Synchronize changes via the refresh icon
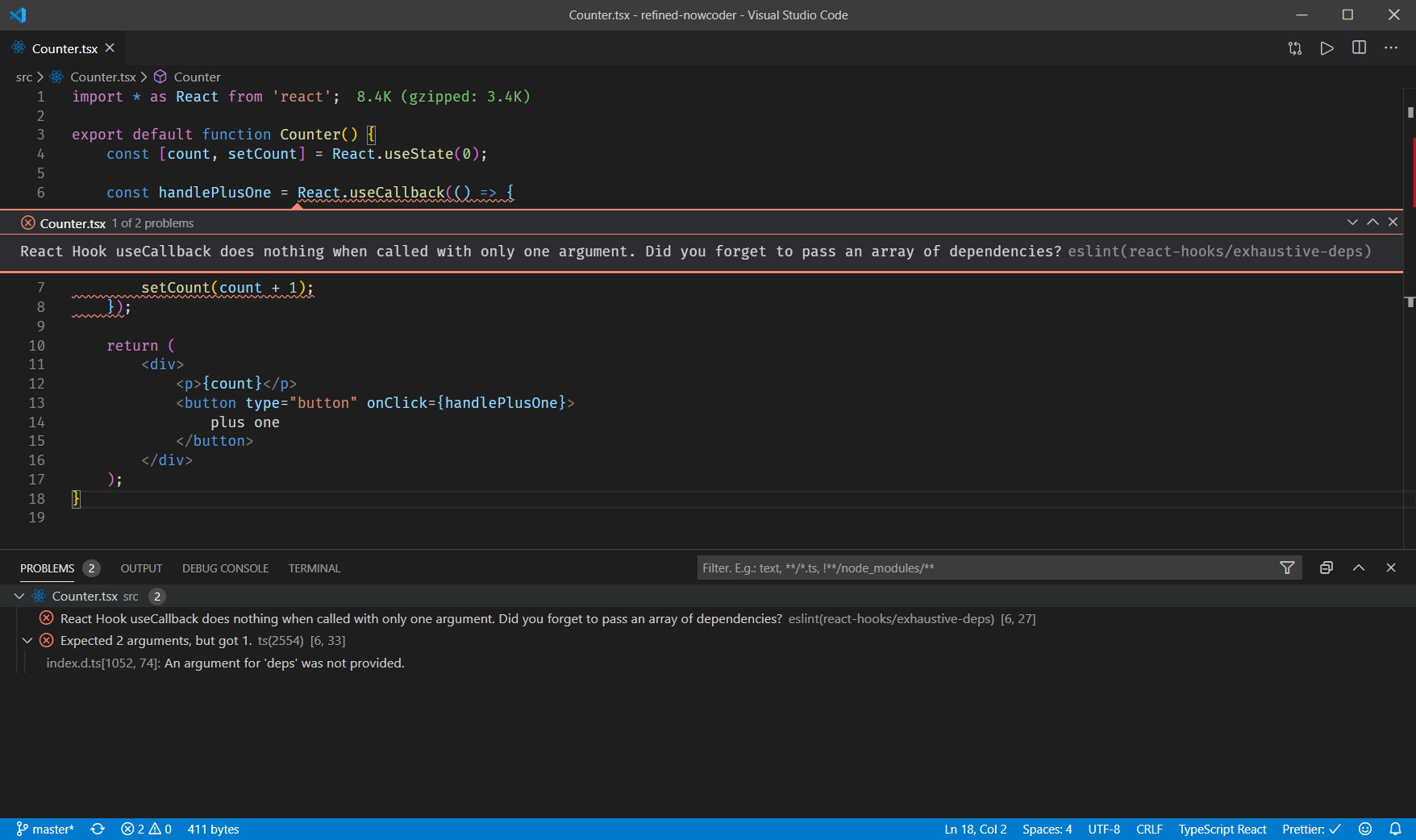 tap(97, 829)
